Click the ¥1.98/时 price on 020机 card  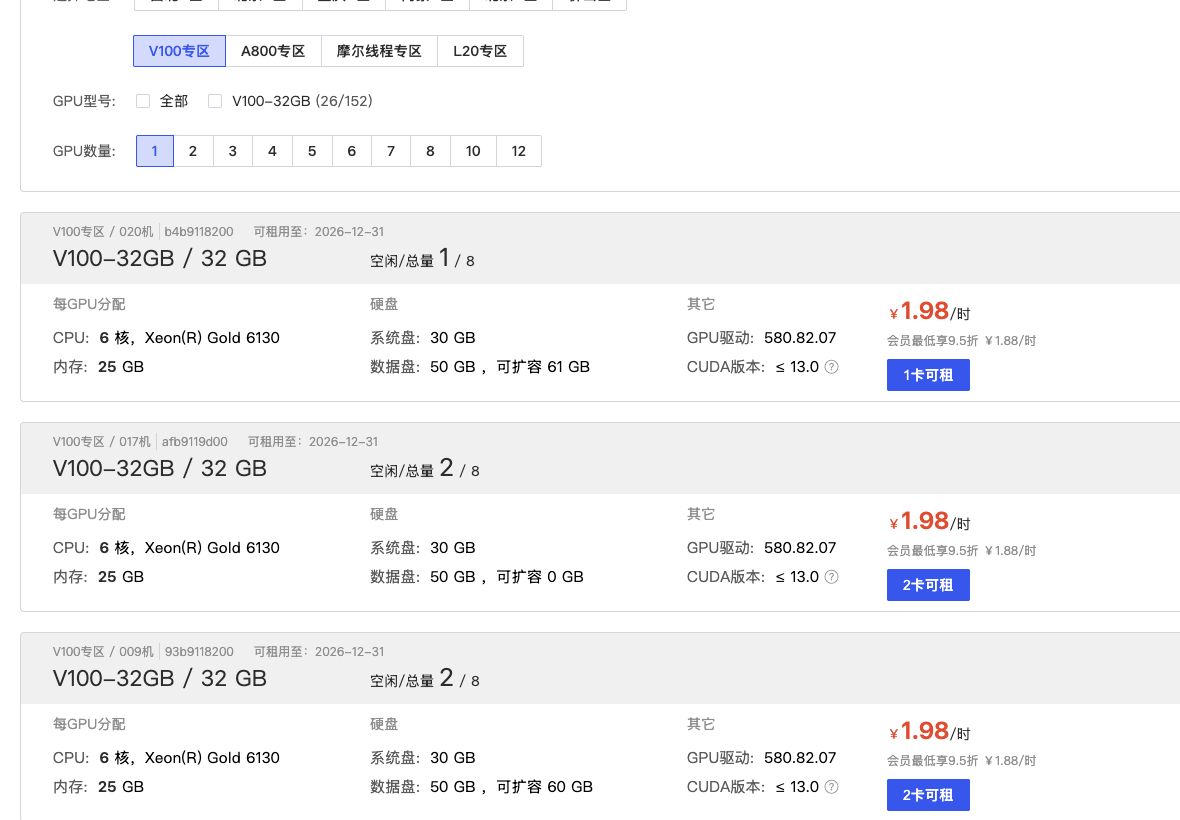click(x=929, y=311)
